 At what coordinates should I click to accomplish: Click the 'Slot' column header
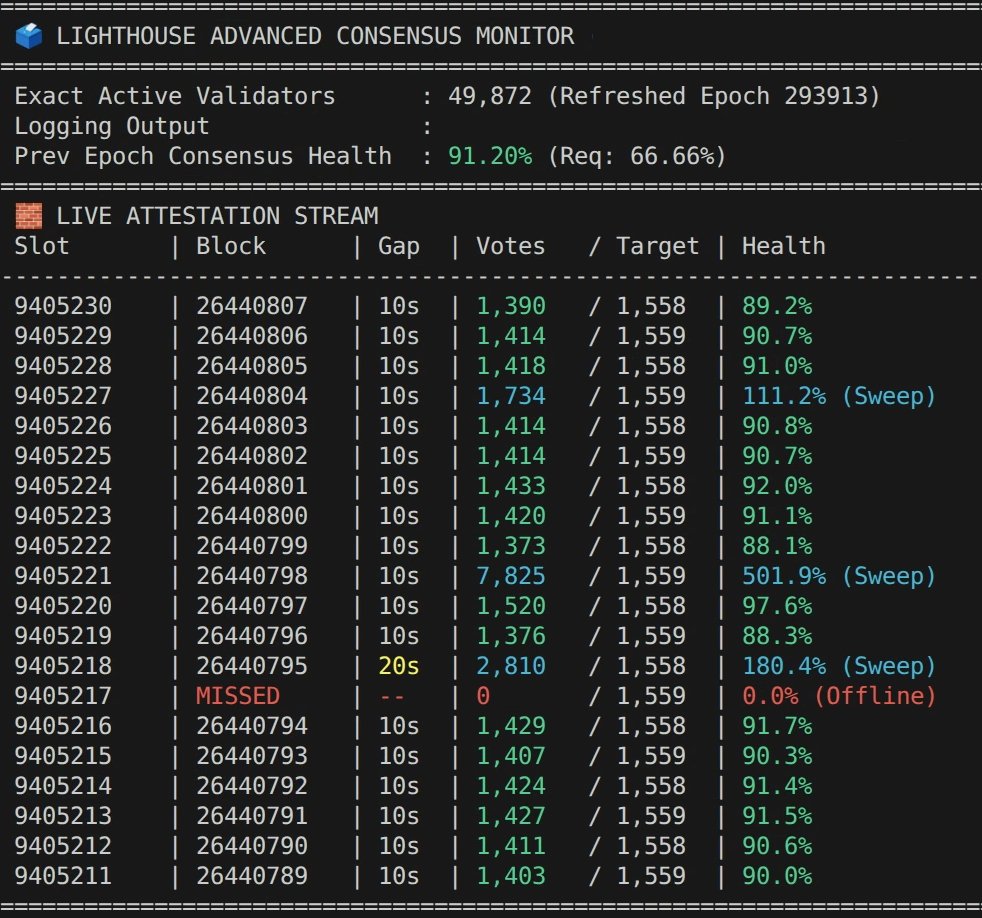click(41, 245)
